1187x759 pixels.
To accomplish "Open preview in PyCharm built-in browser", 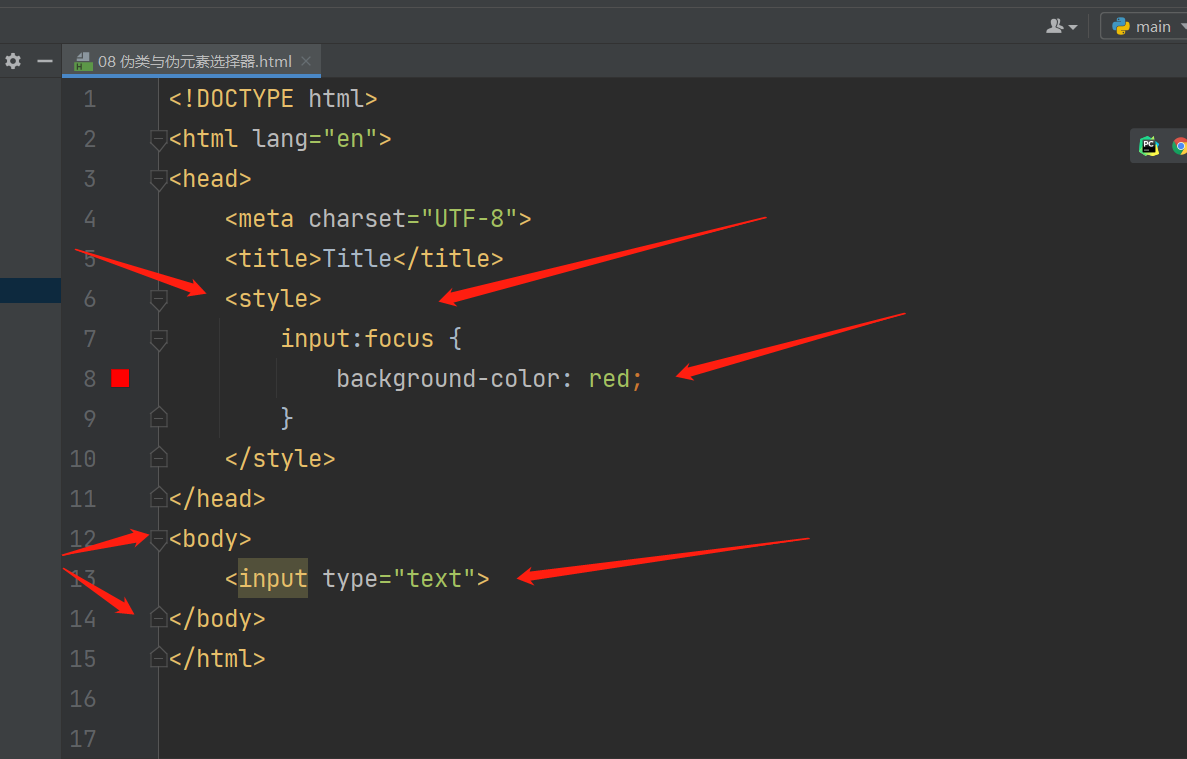I will (x=1149, y=146).
